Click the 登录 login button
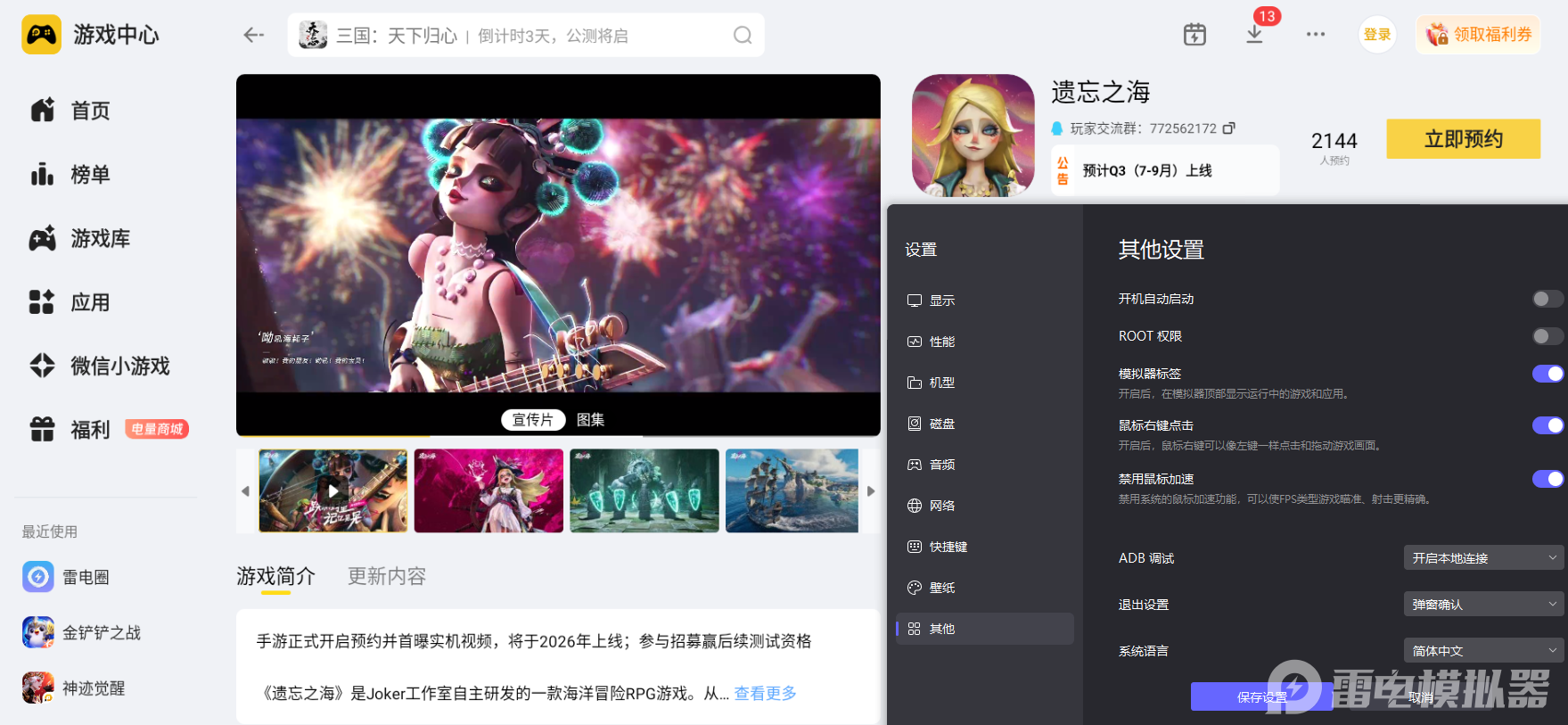This screenshot has height=725, width=1568. (1377, 35)
